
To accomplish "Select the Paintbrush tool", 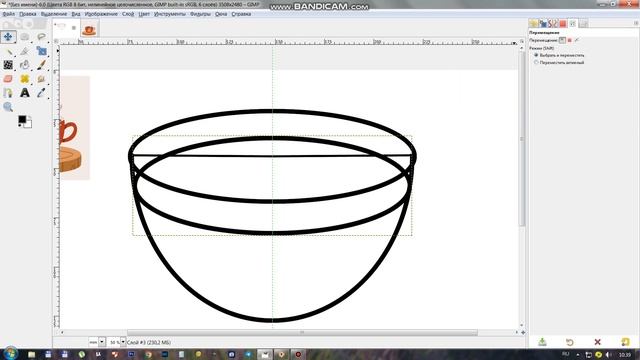I will tap(41, 65).
